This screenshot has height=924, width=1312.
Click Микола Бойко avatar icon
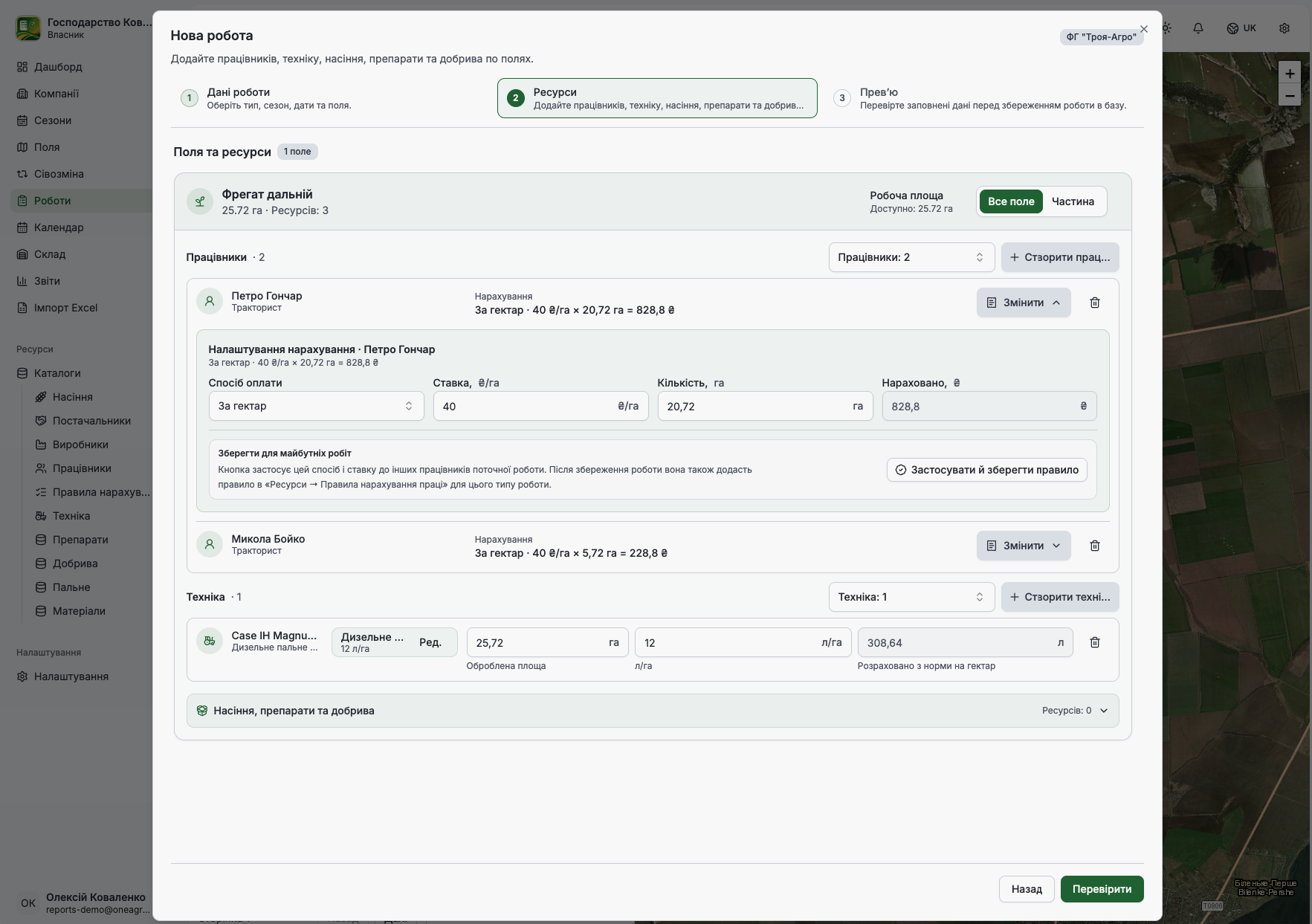[x=210, y=544]
